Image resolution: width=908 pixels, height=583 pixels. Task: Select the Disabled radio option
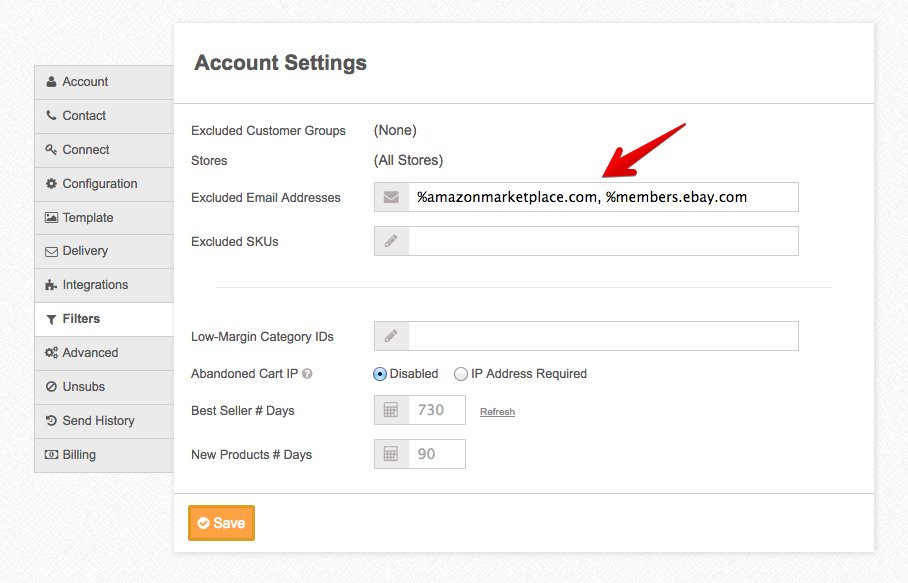coord(380,374)
